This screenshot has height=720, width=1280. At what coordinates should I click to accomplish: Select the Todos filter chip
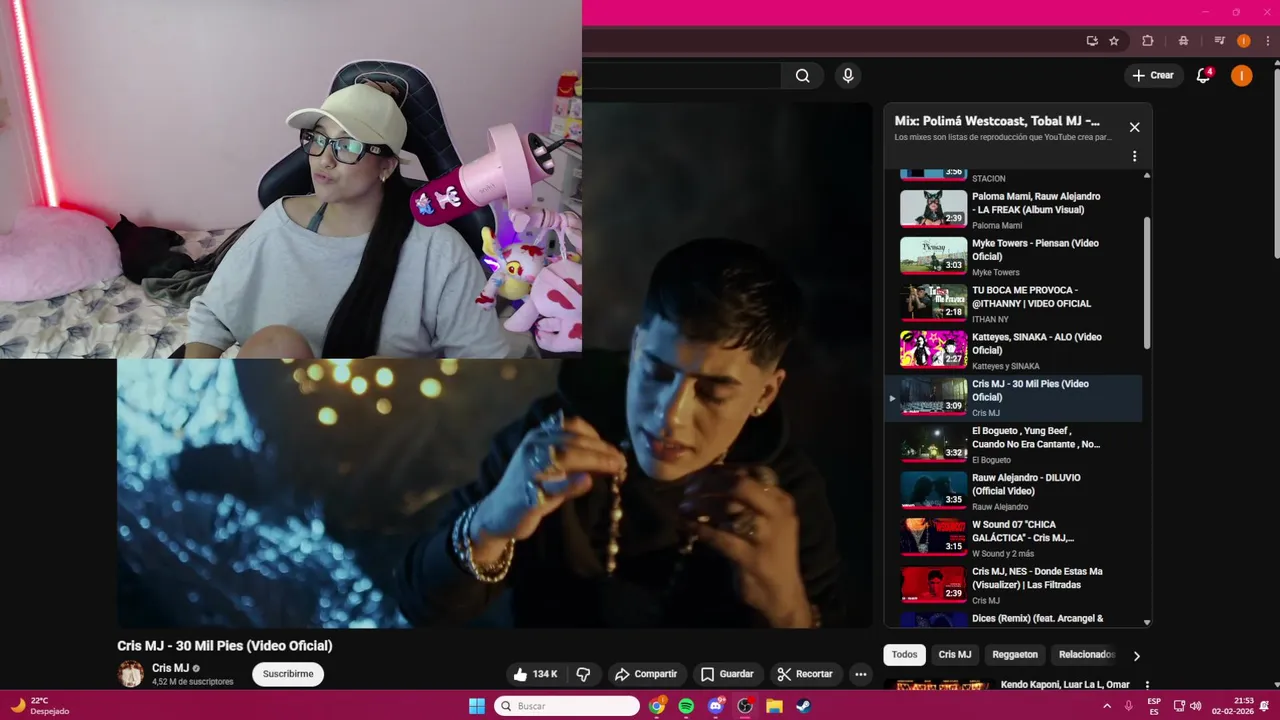coord(904,655)
